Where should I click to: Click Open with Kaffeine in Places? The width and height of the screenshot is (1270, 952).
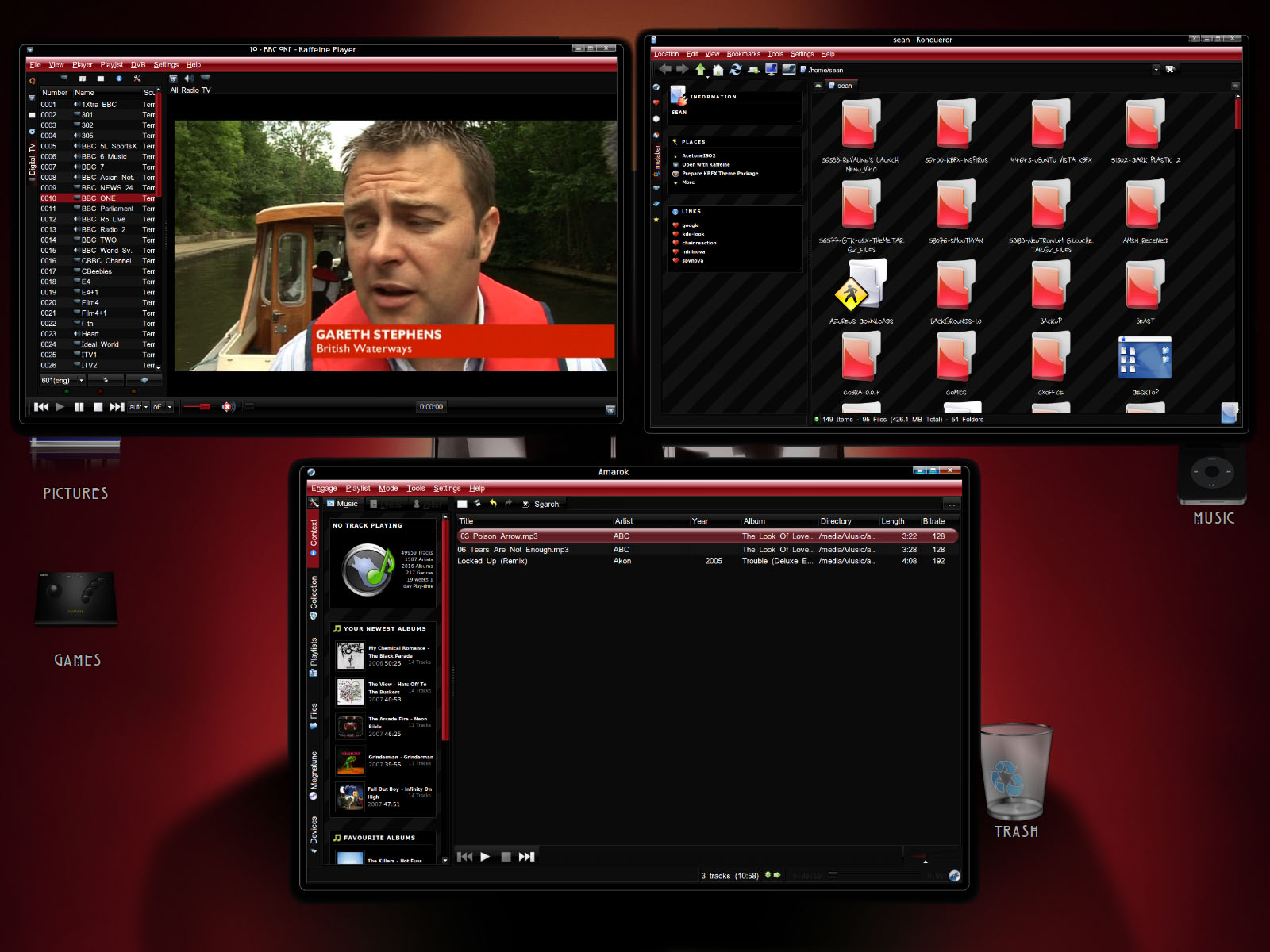pyautogui.click(x=706, y=165)
